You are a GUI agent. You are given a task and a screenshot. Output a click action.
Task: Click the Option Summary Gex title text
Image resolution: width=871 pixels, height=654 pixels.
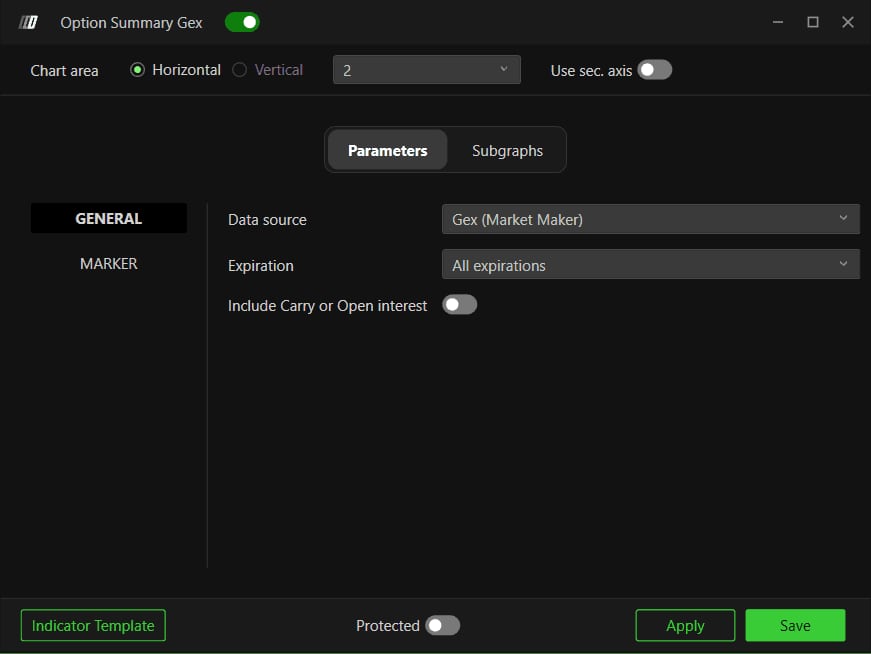click(131, 23)
